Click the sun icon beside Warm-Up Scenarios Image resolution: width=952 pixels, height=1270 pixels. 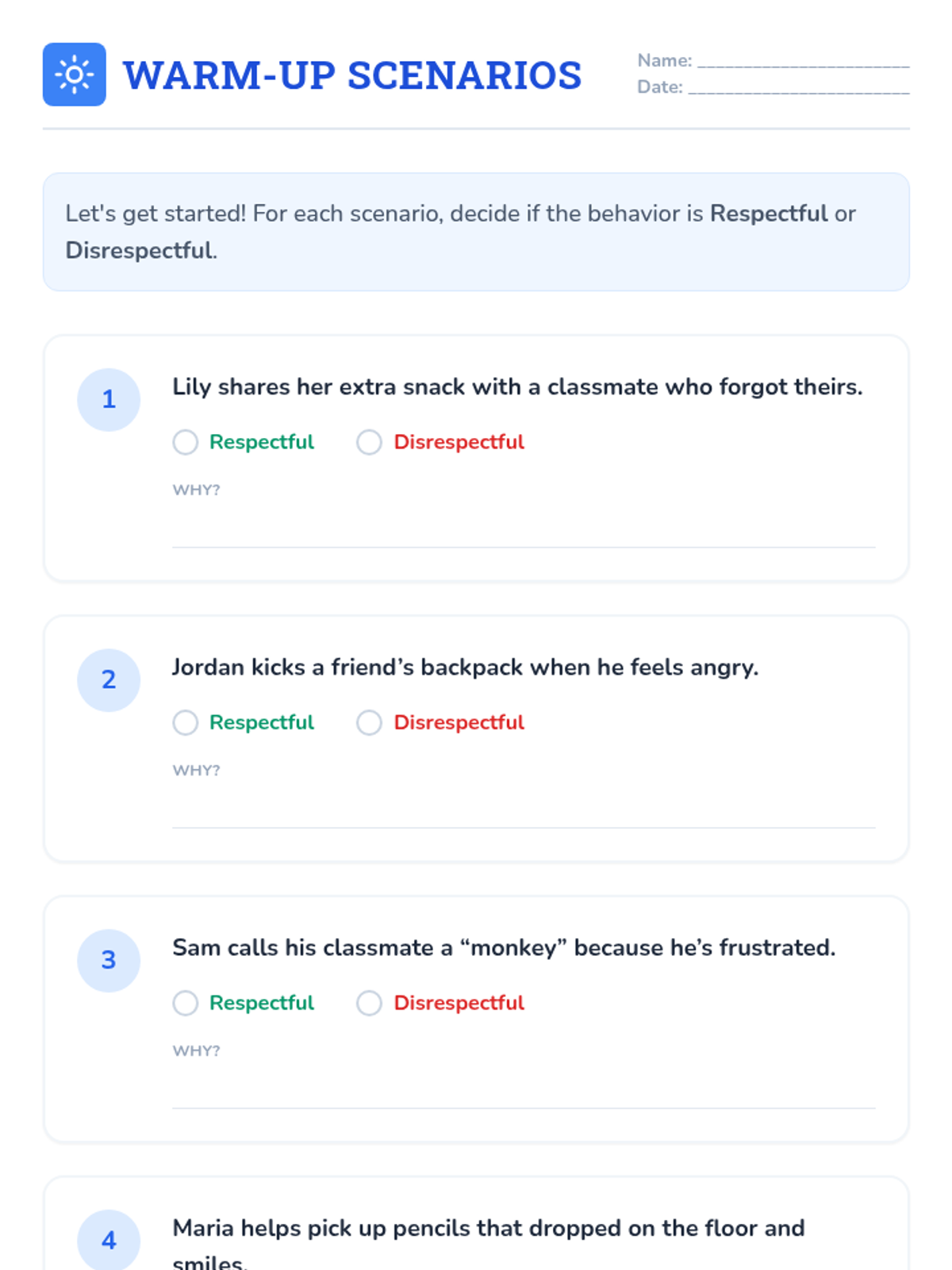75,75
